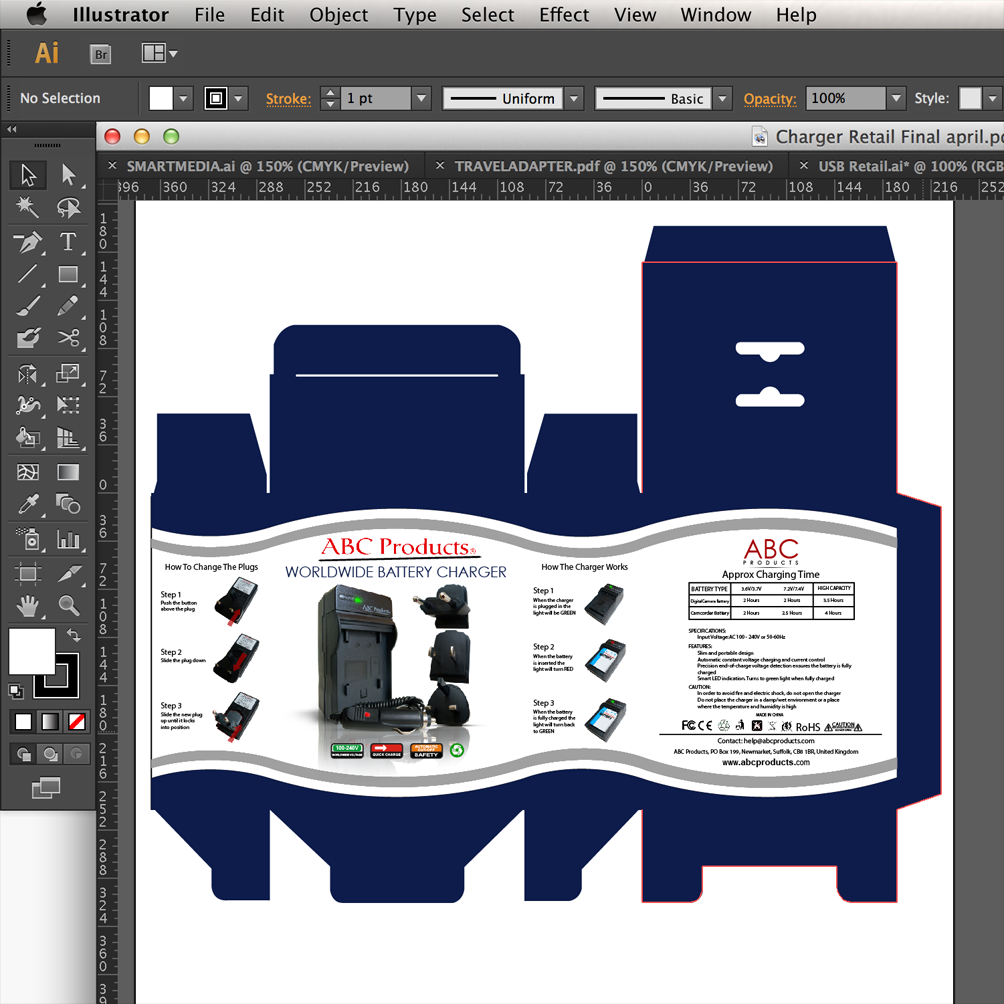Open the Arrange Documents dropdown
The width and height of the screenshot is (1004, 1004).
coord(159,53)
